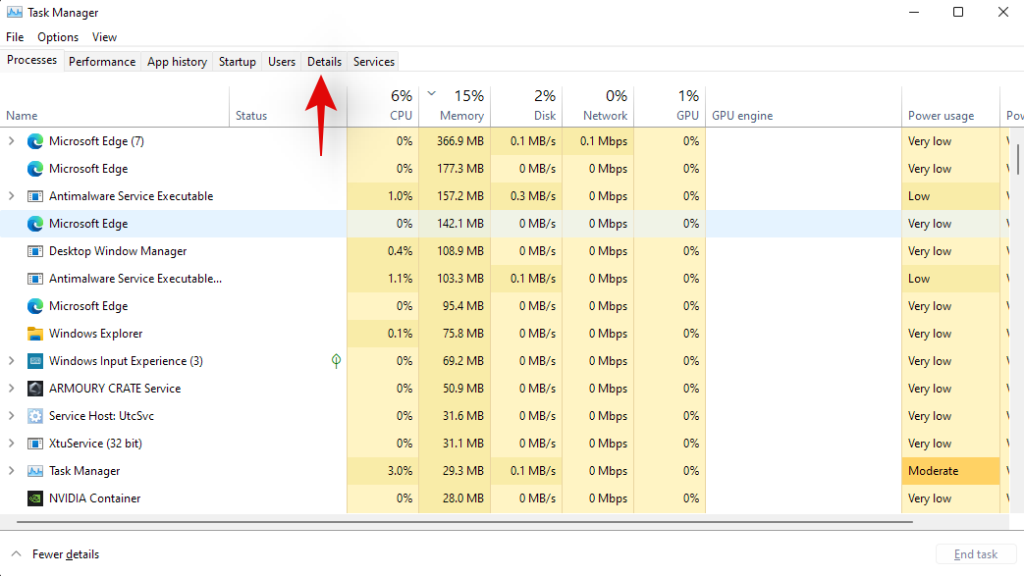Screen dimensions: 1024x576
Task: Click the Desktop Window Manager icon
Action: pyautogui.click(x=35, y=252)
